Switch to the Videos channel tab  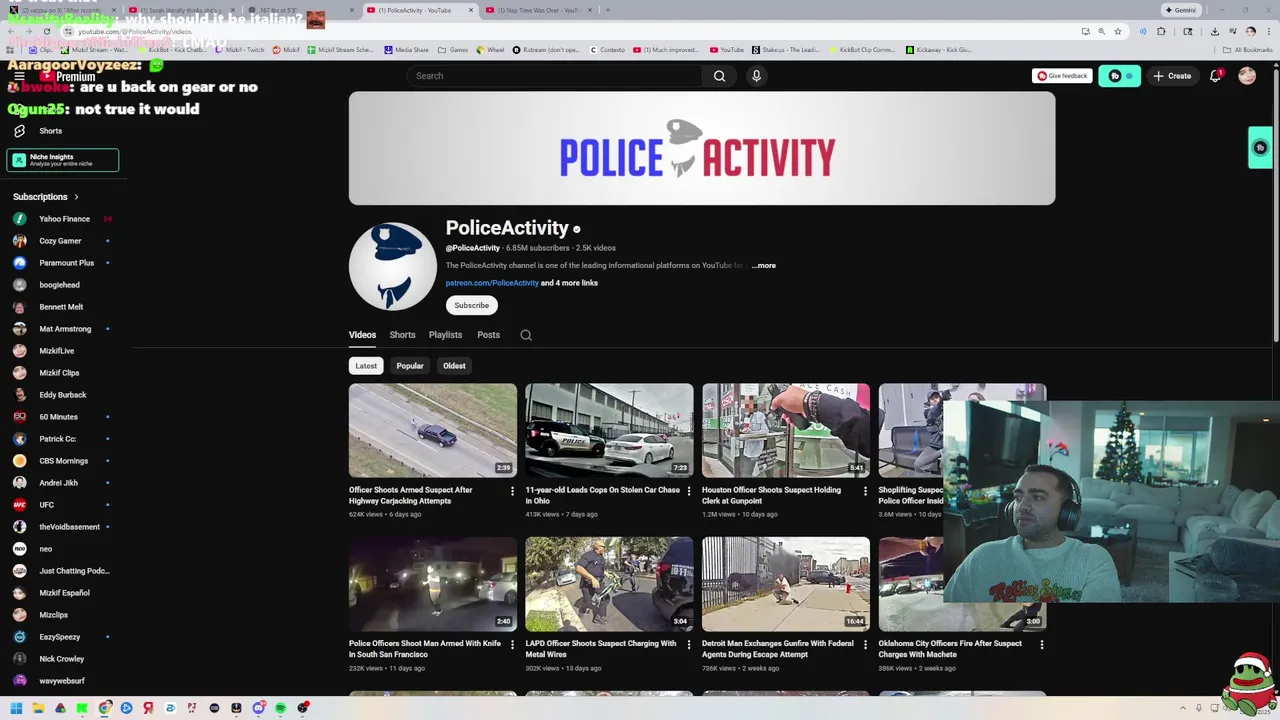point(362,335)
